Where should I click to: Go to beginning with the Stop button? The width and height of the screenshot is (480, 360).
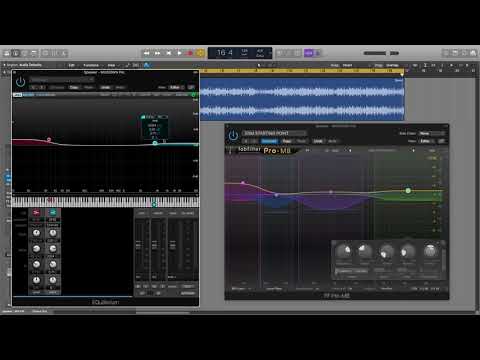(x=168, y=53)
